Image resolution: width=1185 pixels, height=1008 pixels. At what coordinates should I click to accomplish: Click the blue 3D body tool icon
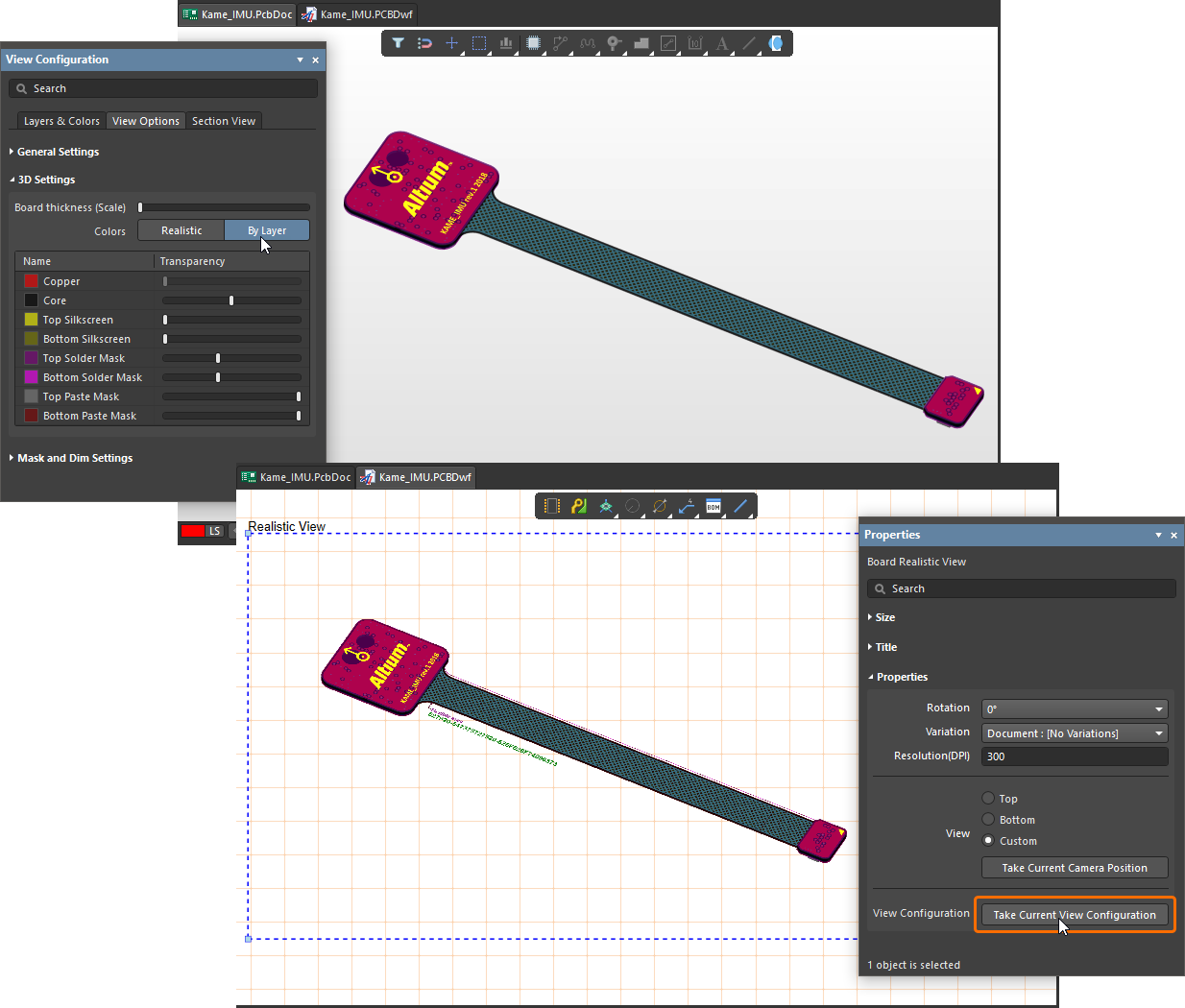(x=776, y=43)
